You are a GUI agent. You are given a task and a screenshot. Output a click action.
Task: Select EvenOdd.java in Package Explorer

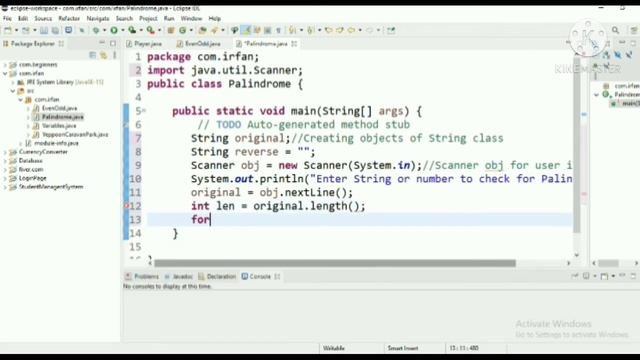tap(59, 108)
